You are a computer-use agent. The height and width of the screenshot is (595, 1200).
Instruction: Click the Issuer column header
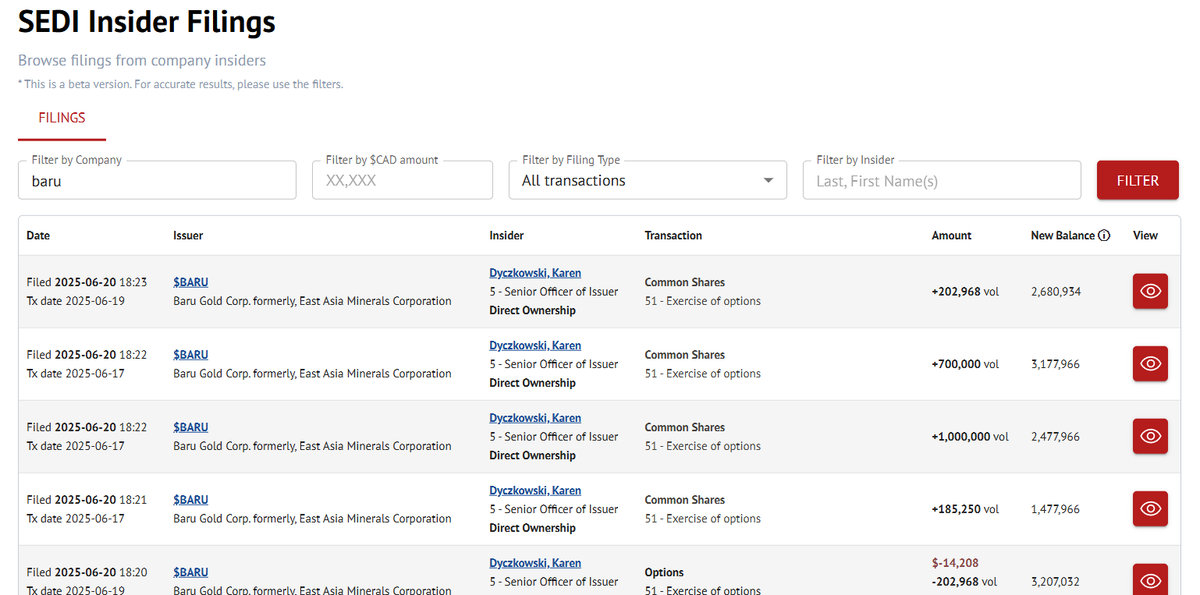188,236
